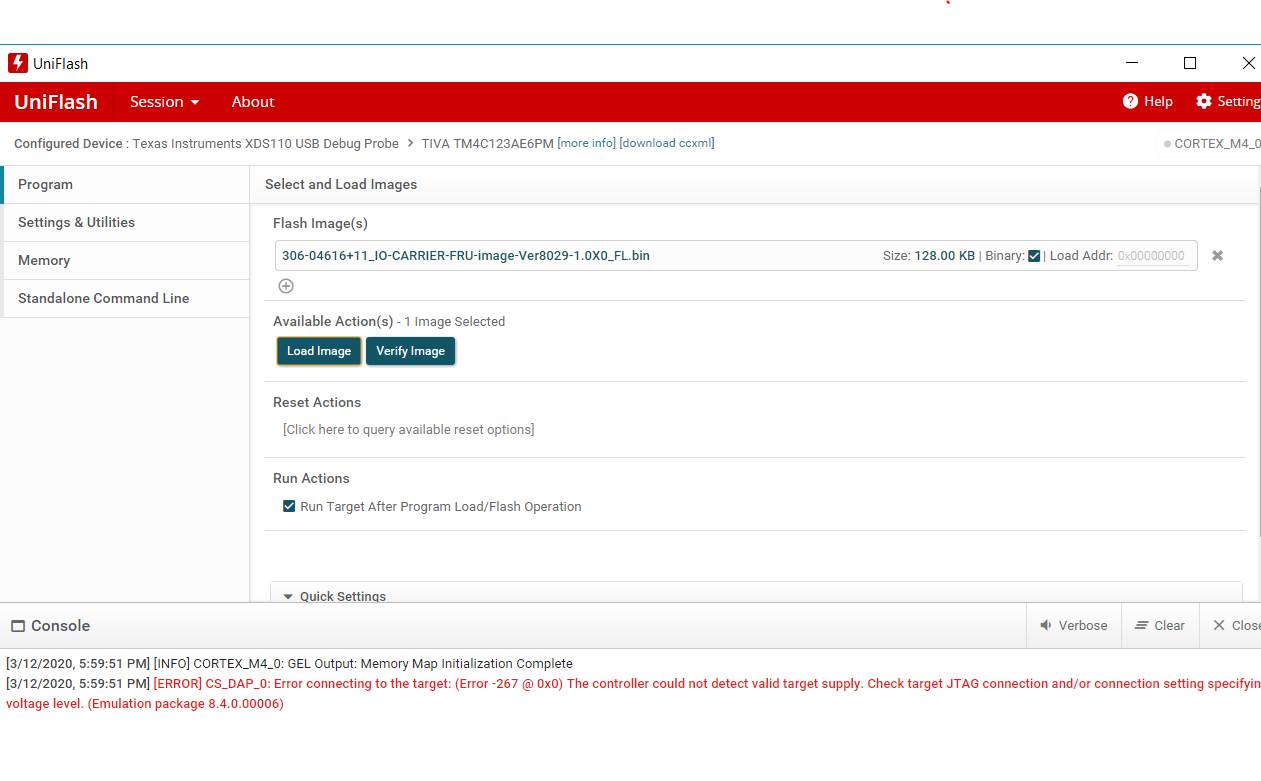Click the Verbose speaker icon in console
The width and height of the screenshot is (1261, 781).
pyautogui.click(x=1046, y=625)
